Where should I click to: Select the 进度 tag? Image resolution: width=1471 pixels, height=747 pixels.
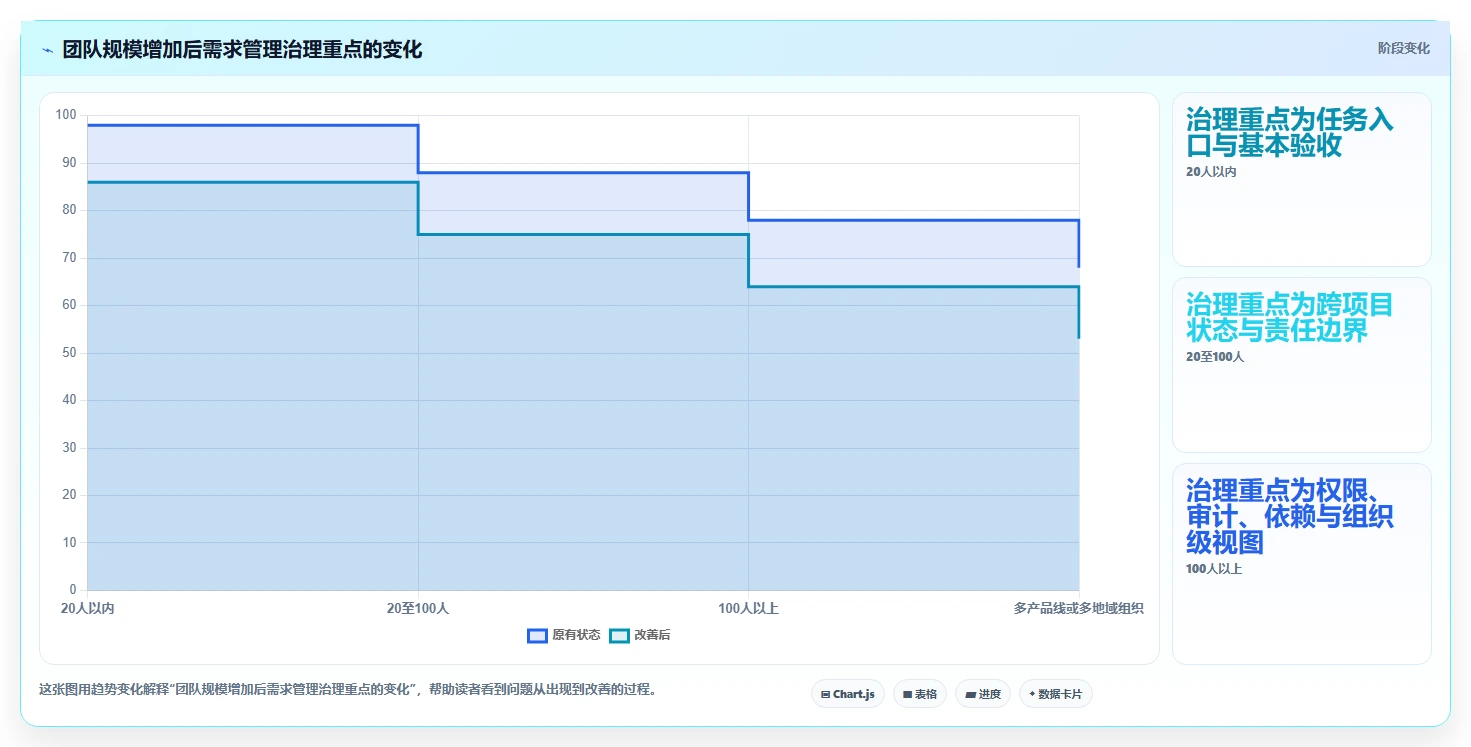pos(983,694)
